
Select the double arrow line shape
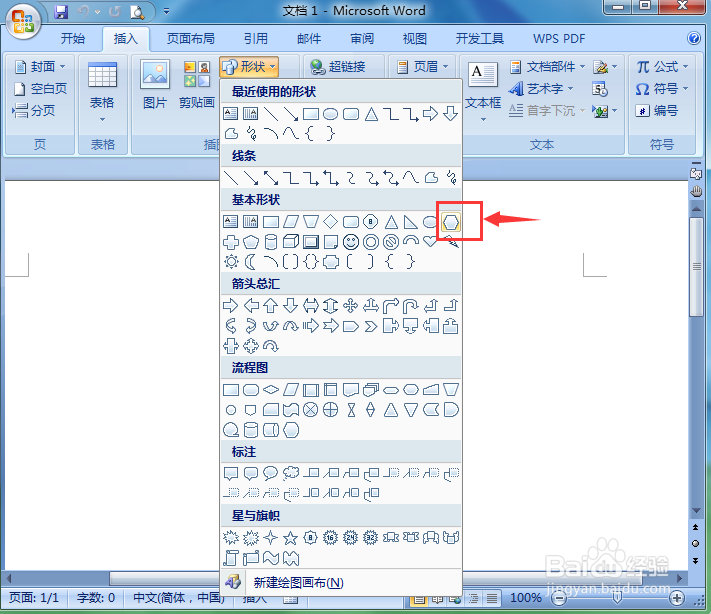tap(271, 178)
